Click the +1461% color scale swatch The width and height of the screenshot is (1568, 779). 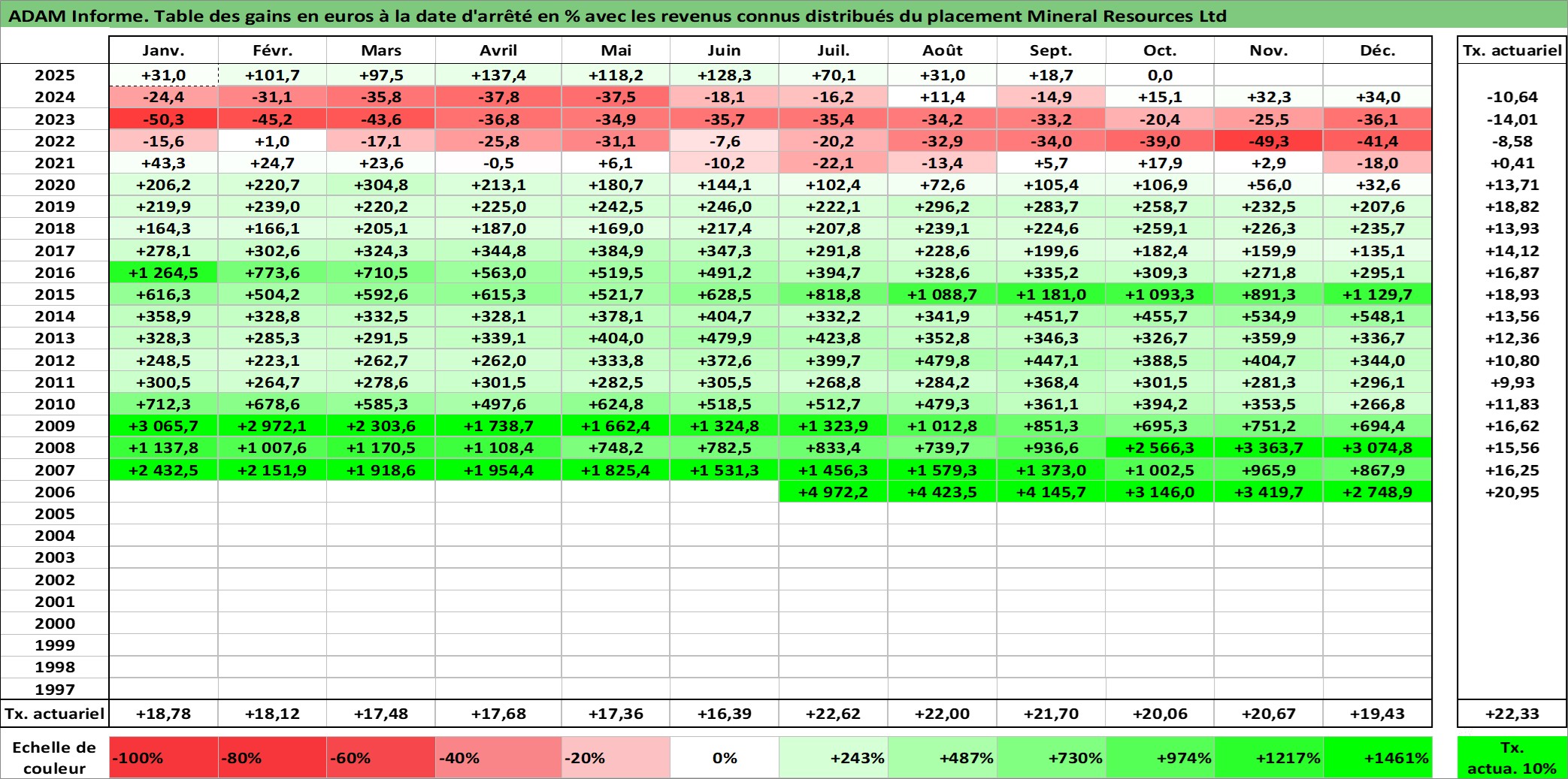tap(1377, 757)
